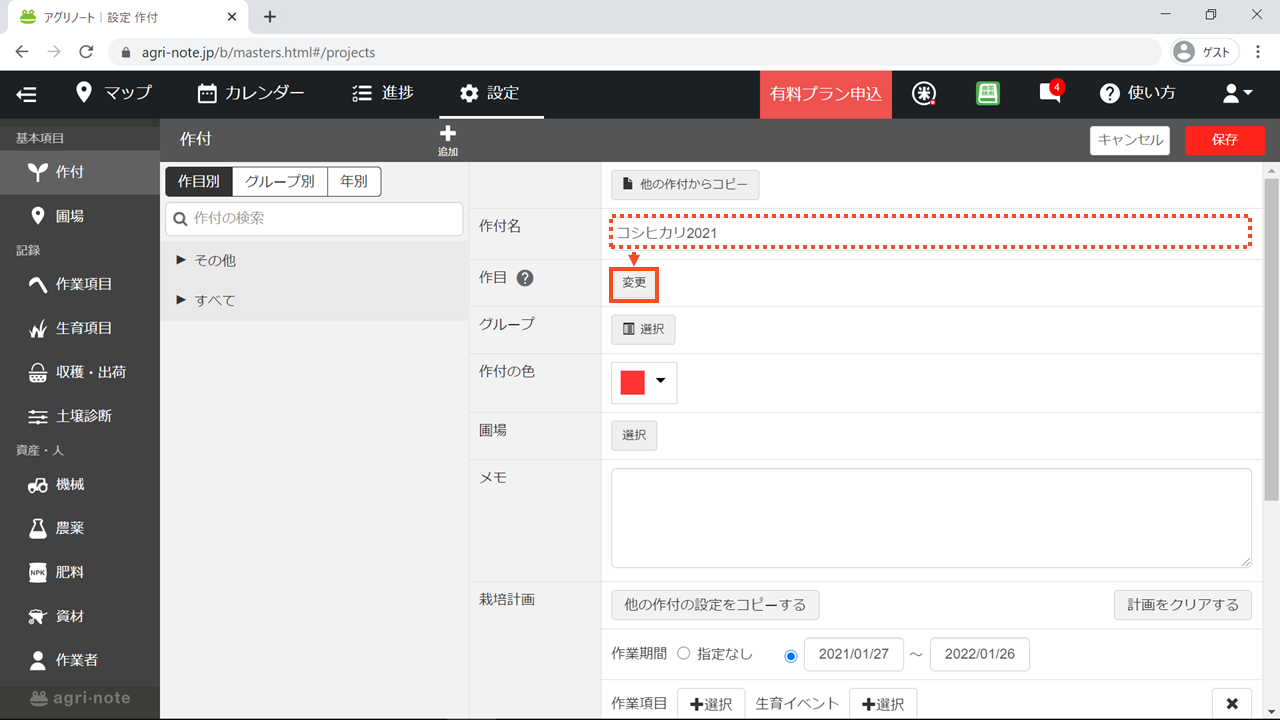
Task: Open the ゲスト profile button
Action: [x=1205, y=52]
